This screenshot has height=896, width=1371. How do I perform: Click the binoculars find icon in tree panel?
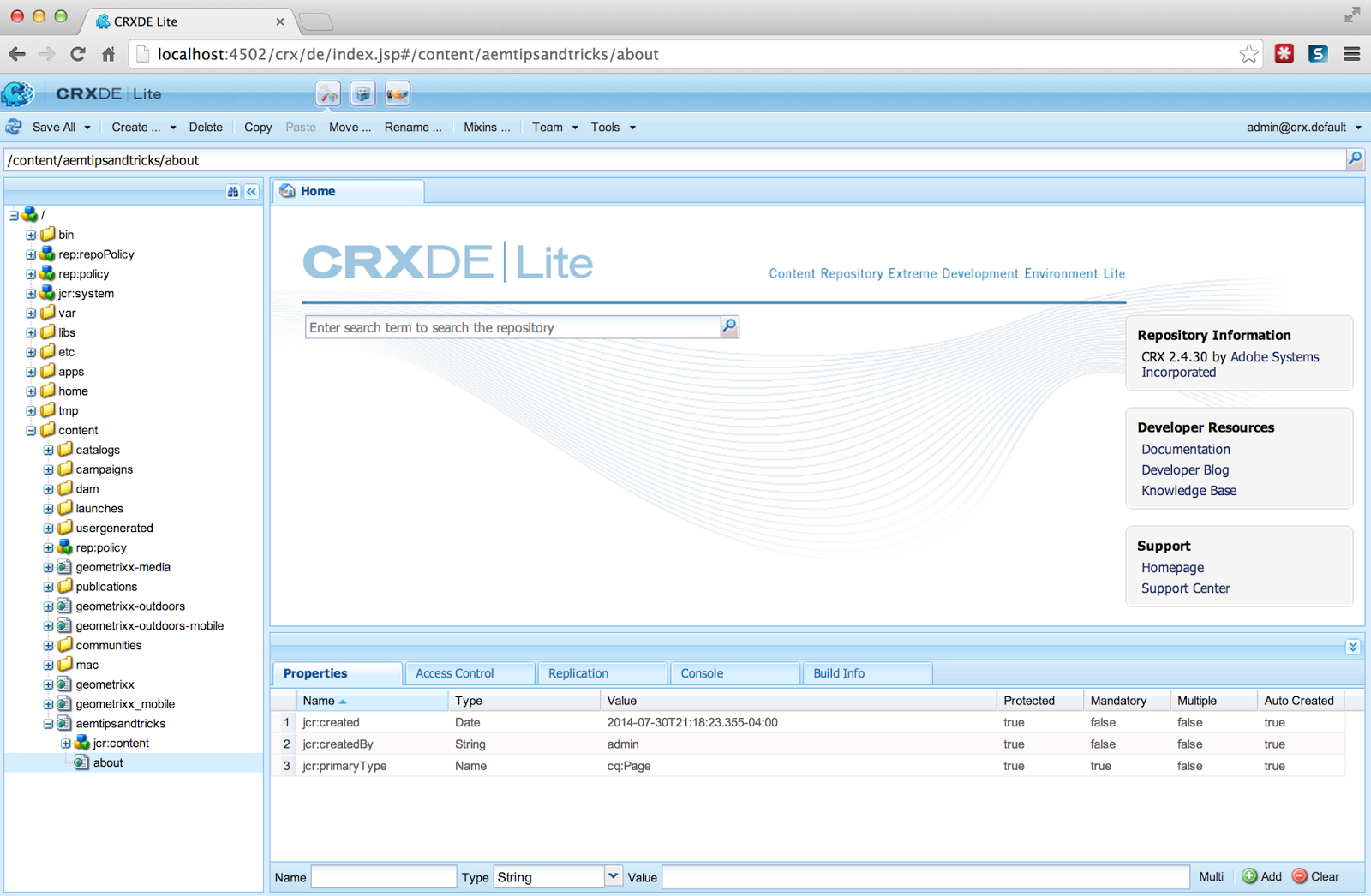233,192
